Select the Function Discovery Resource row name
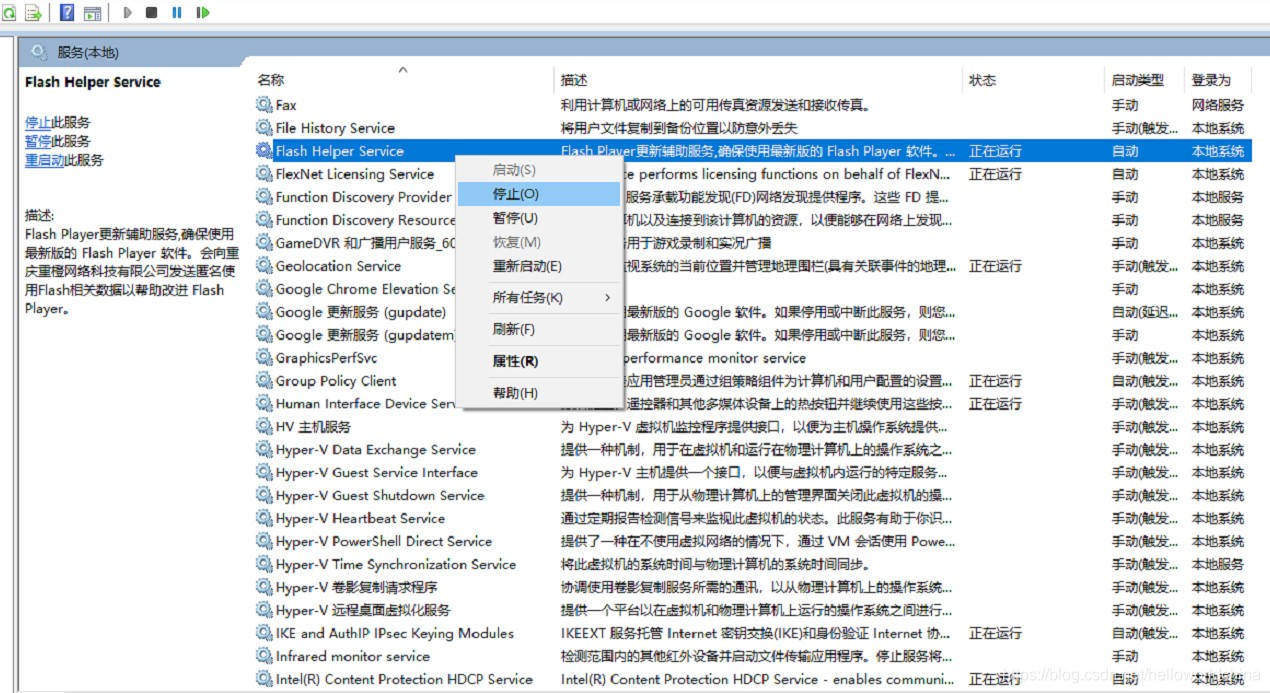 pos(365,220)
